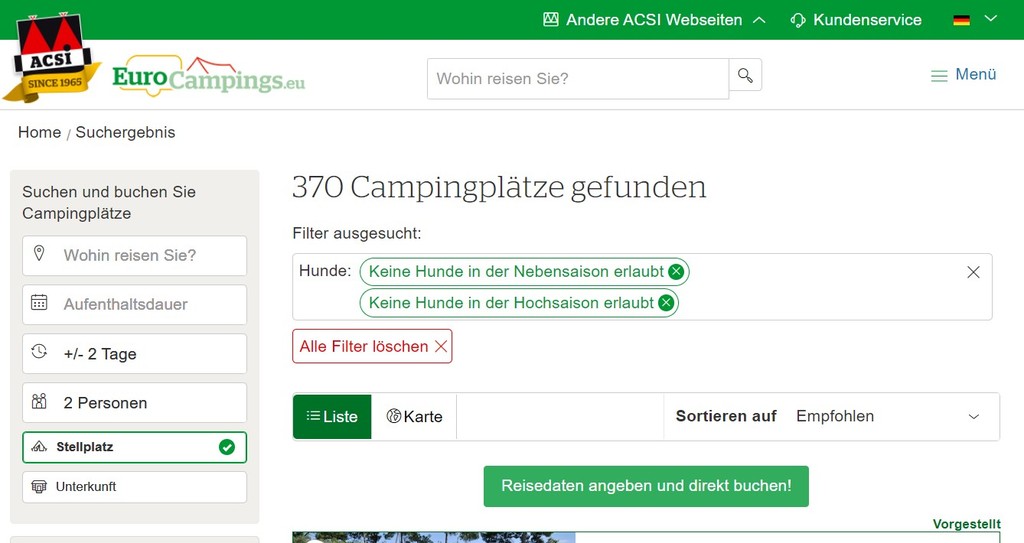Click the tent icon in Stellplatz
The height and width of the screenshot is (543, 1024).
coord(39,447)
